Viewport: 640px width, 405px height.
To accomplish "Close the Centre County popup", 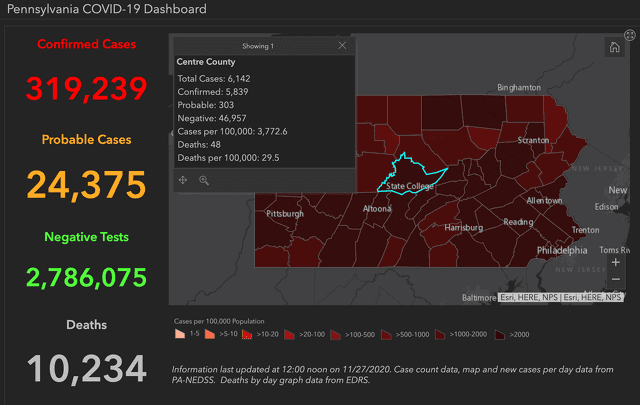I will (x=342, y=46).
